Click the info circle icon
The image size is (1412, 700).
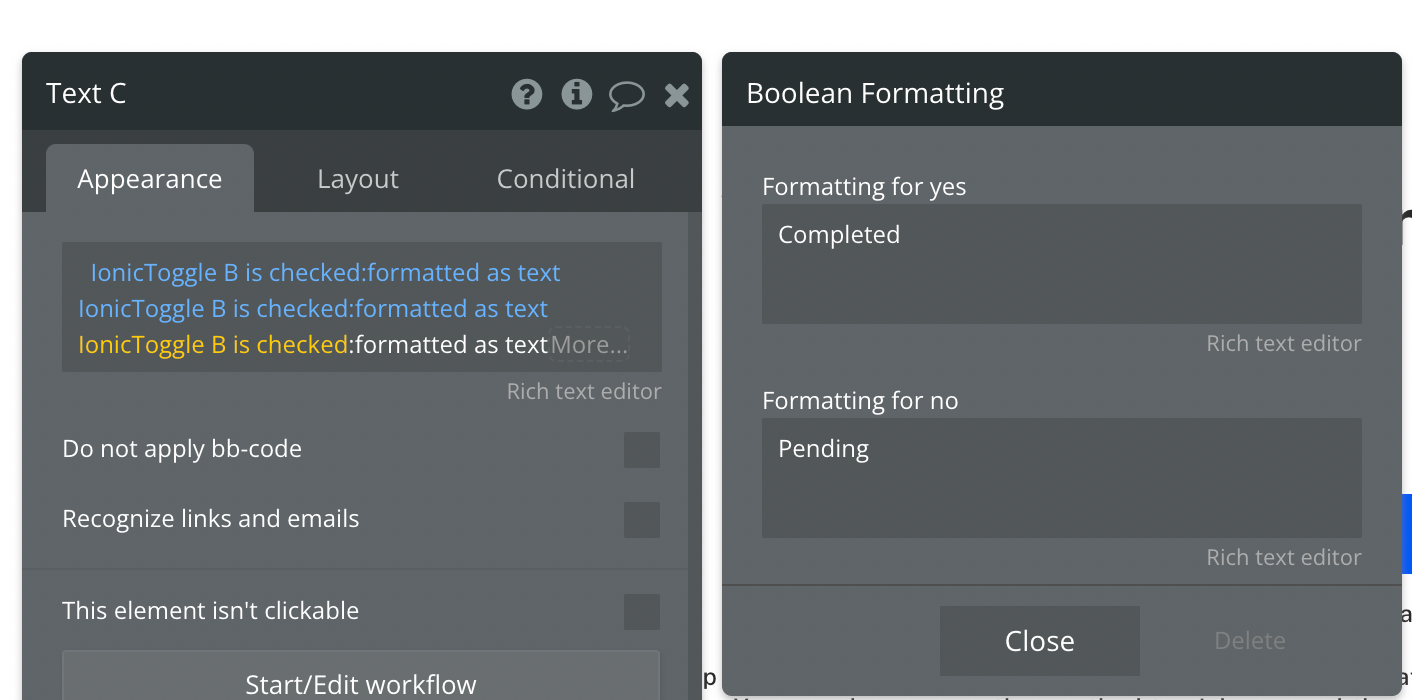point(577,94)
